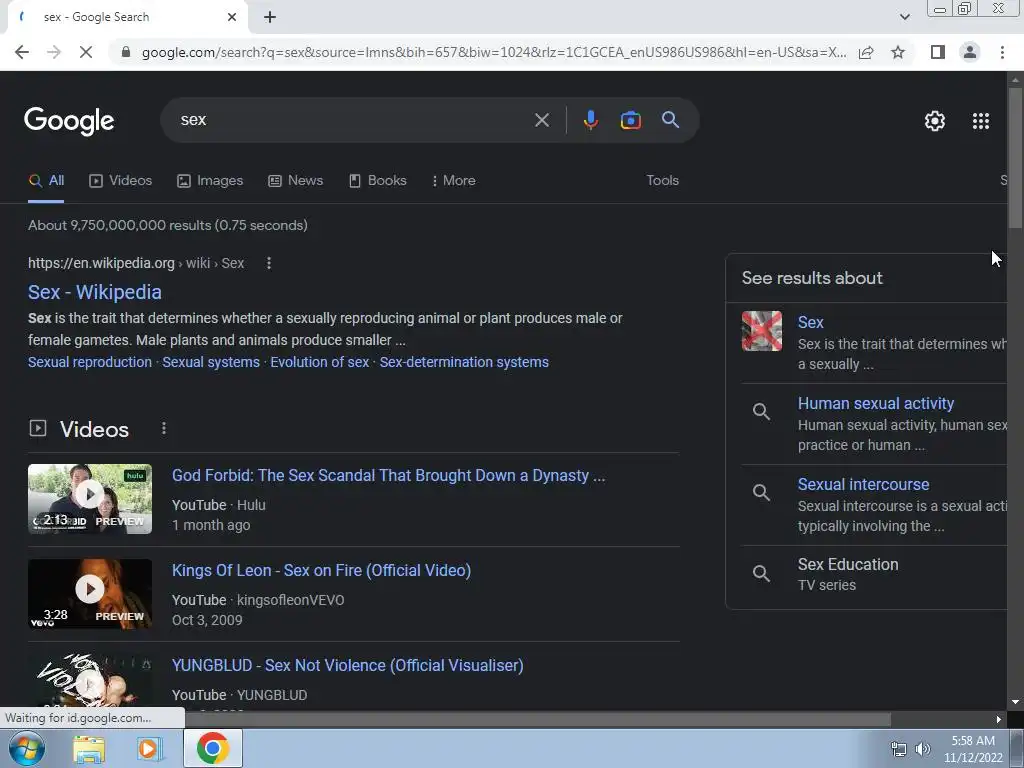Open options for the Wikipedia result

tap(268, 263)
